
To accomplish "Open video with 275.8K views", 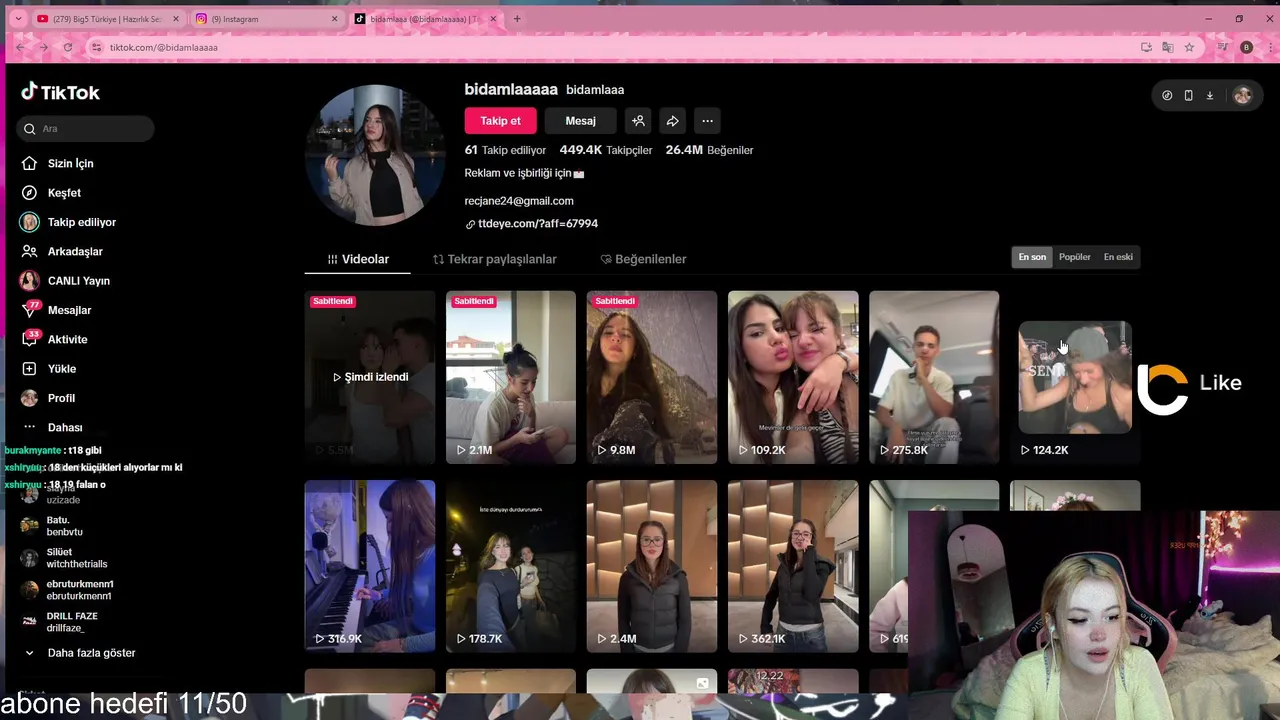I will click(x=934, y=377).
